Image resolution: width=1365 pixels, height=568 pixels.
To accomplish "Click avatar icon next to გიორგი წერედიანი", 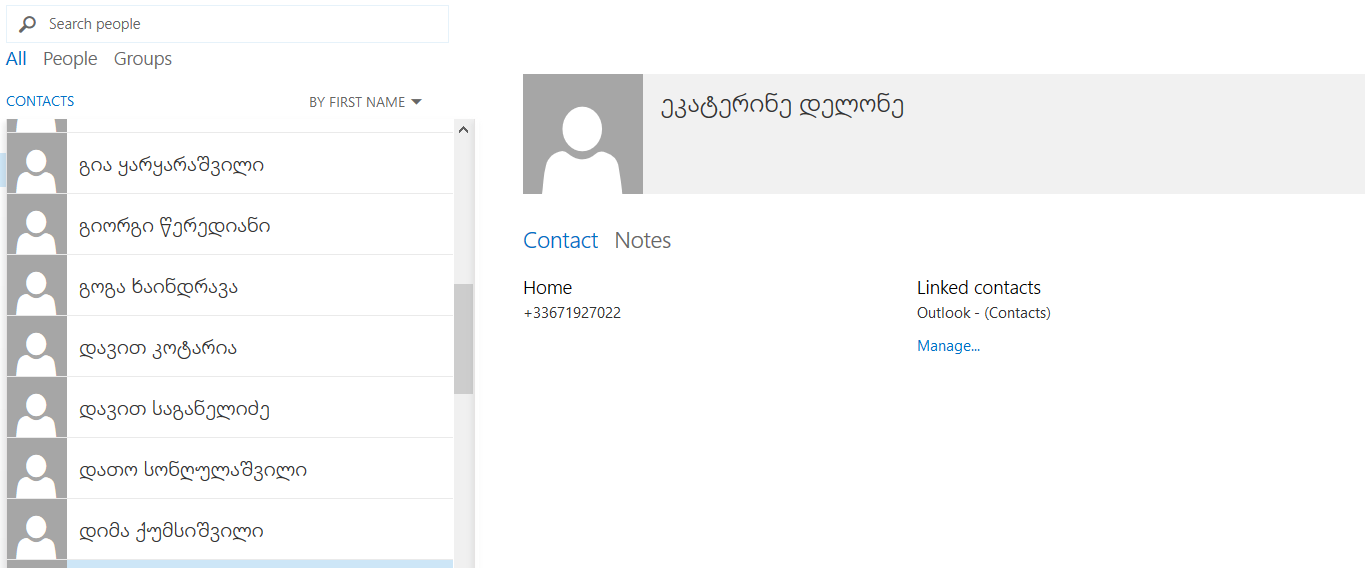I will pos(37,225).
